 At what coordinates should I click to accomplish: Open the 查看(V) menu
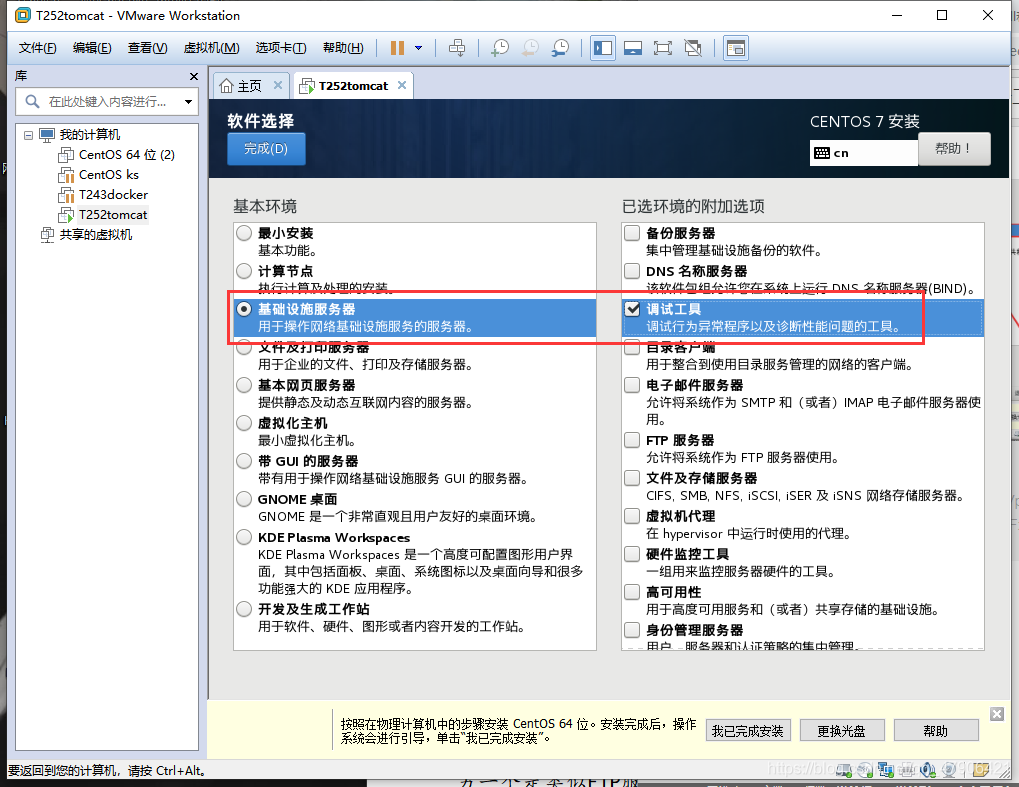pos(148,48)
